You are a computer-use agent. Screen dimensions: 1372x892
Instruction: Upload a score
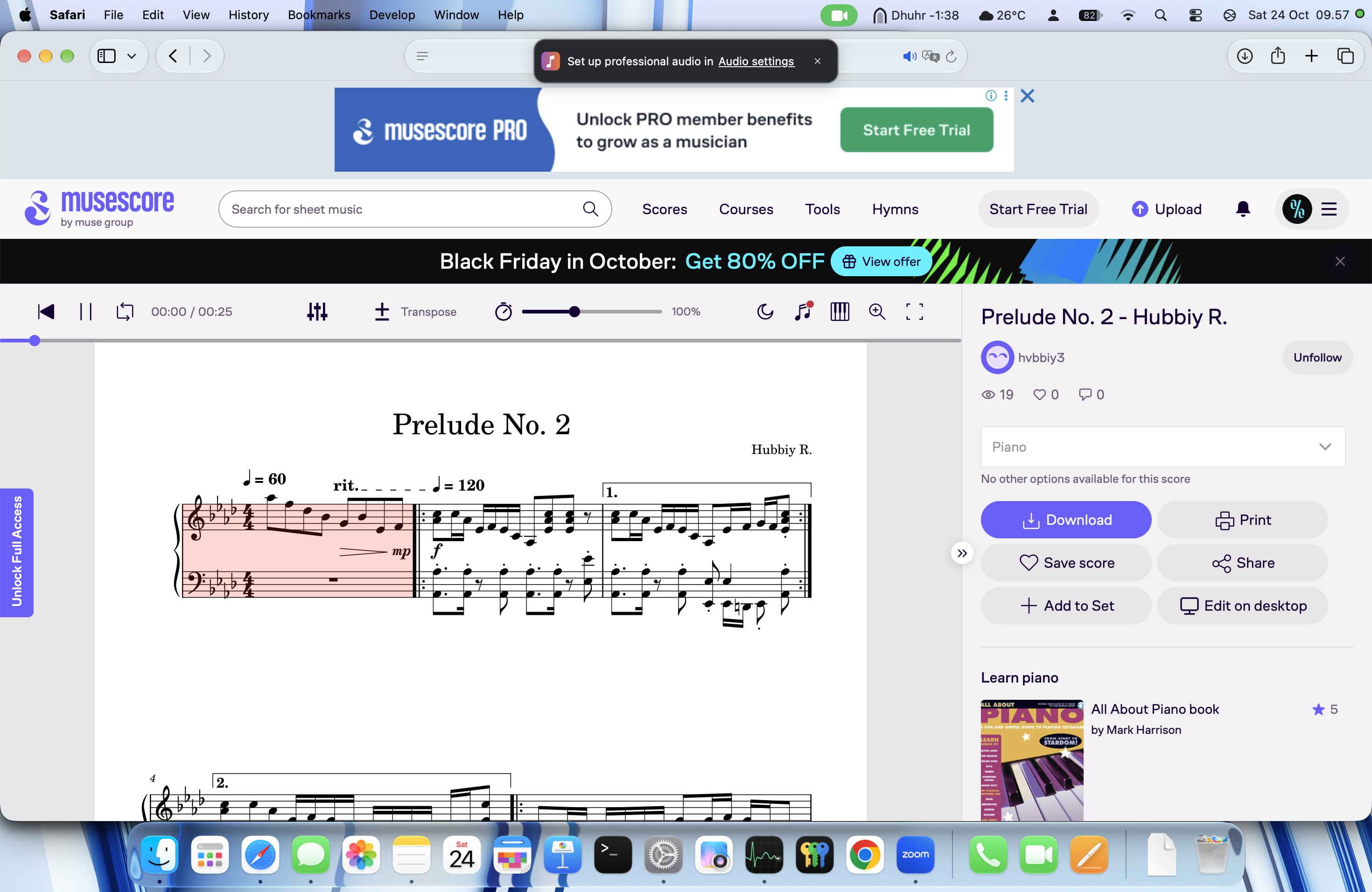click(1166, 209)
